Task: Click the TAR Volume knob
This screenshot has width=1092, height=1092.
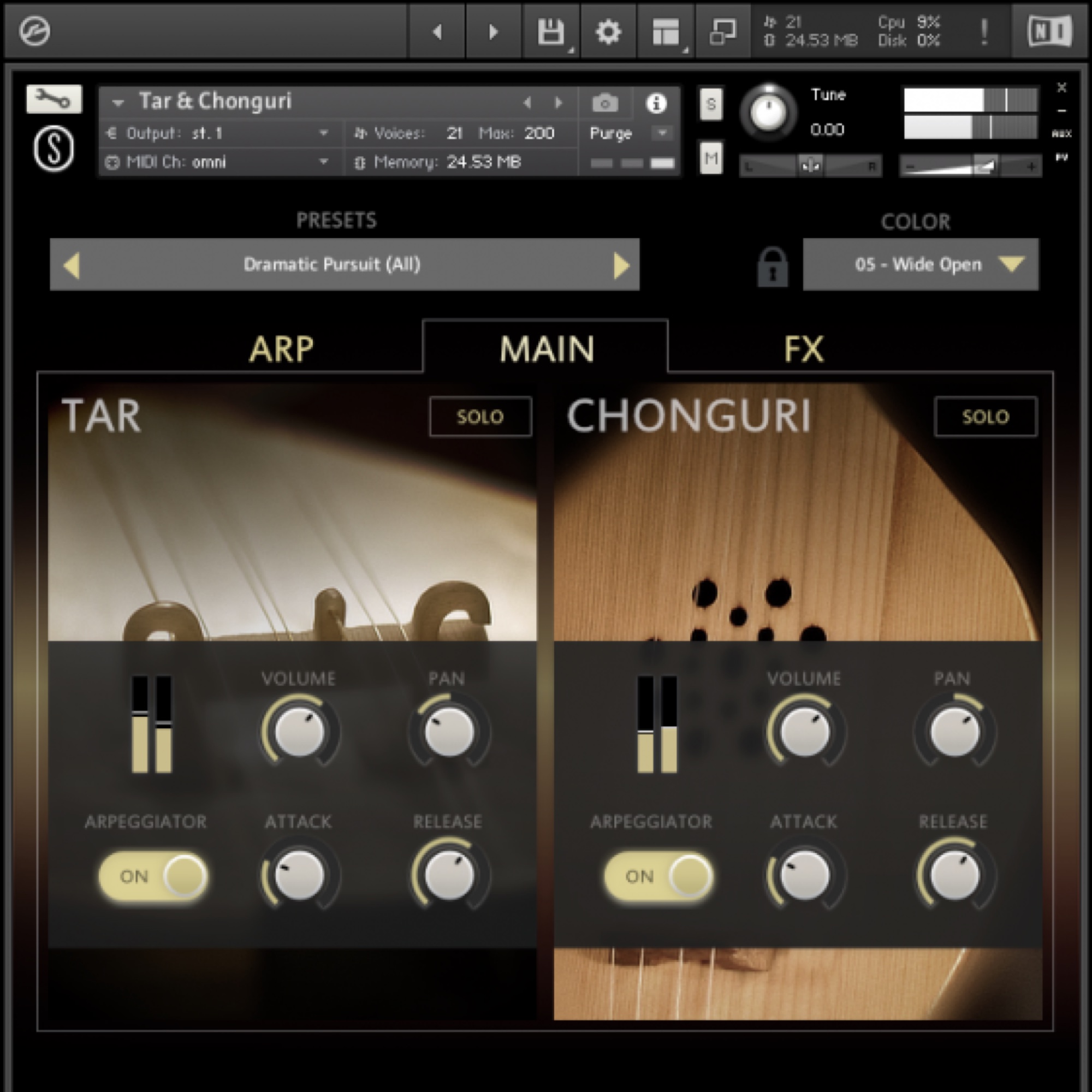Action: [299, 732]
